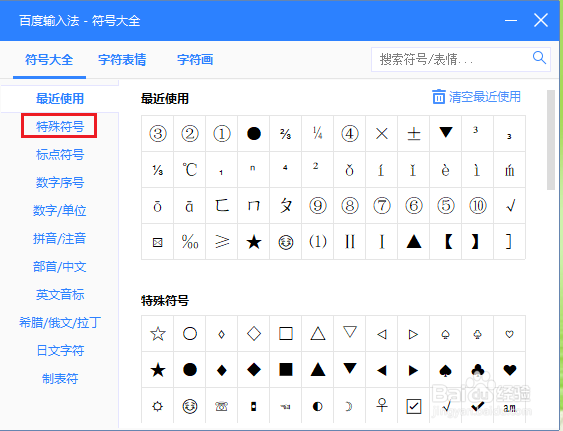563x431 pixels.
Task: Insert the white heart ♡ symbol
Action: tap(510, 334)
